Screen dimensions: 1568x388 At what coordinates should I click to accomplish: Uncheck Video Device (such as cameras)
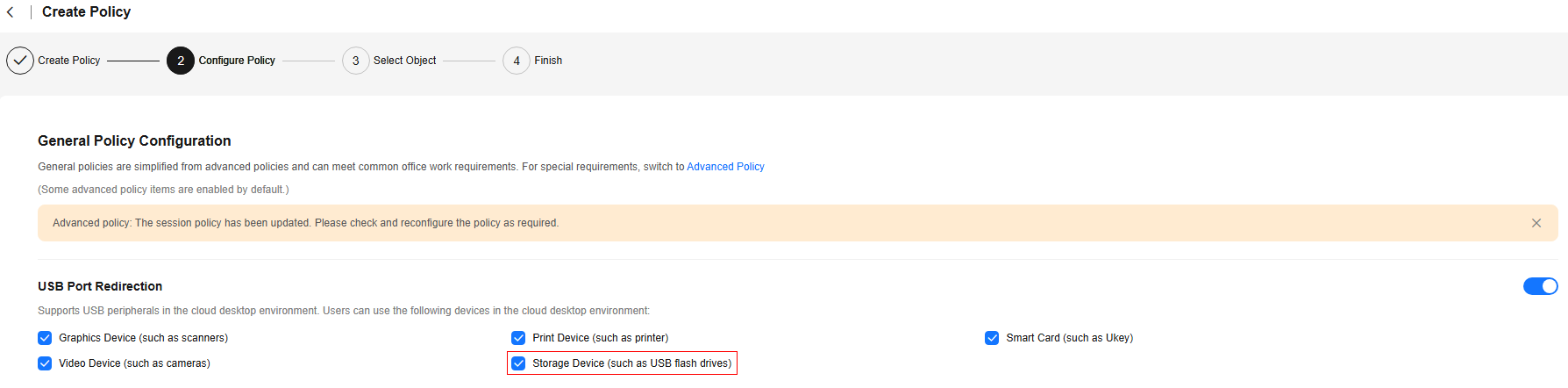[45, 363]
